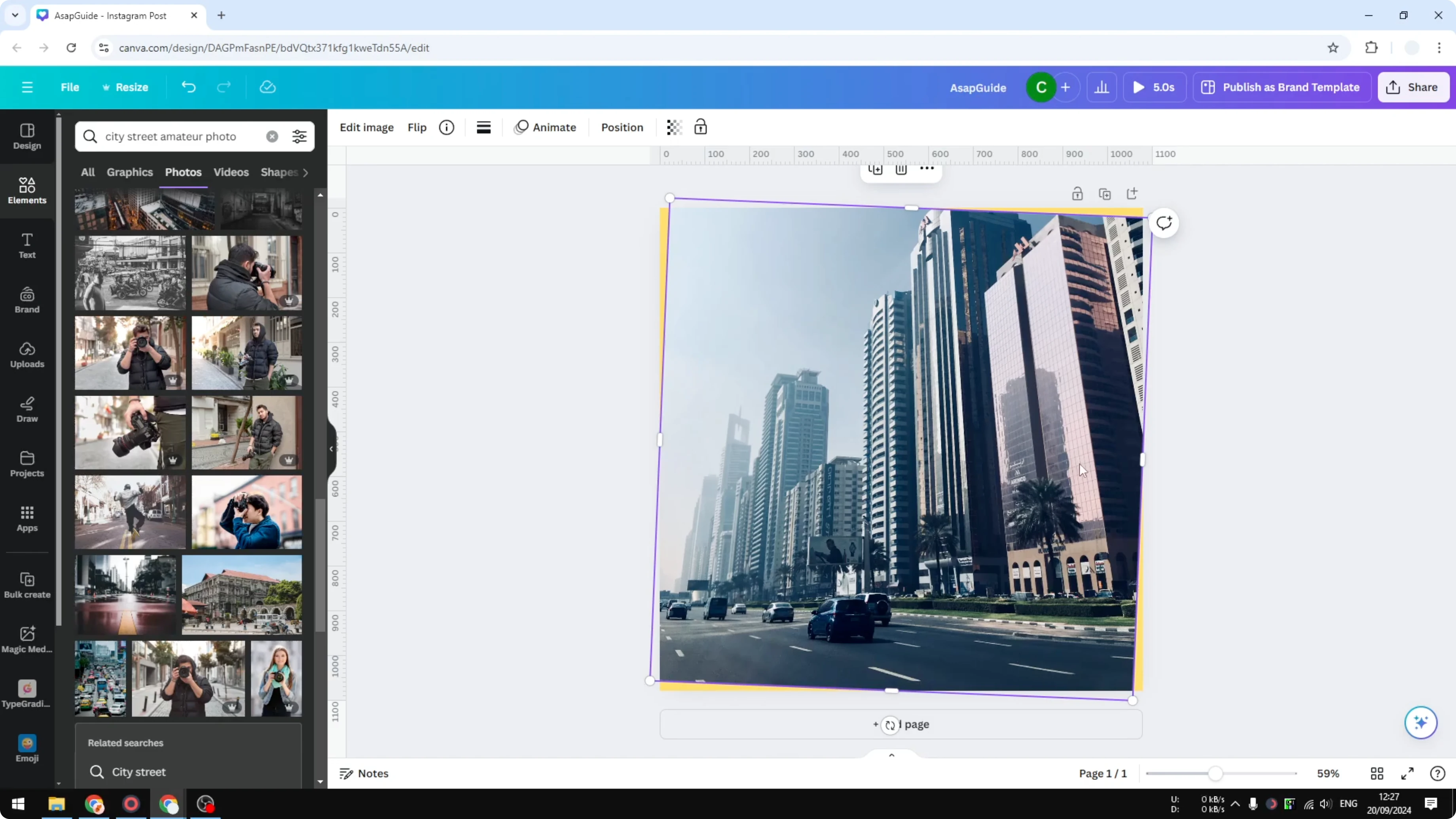Switch to the Videos tab
This screenshot has width=1456, height=819.
[x=231, y=172]
